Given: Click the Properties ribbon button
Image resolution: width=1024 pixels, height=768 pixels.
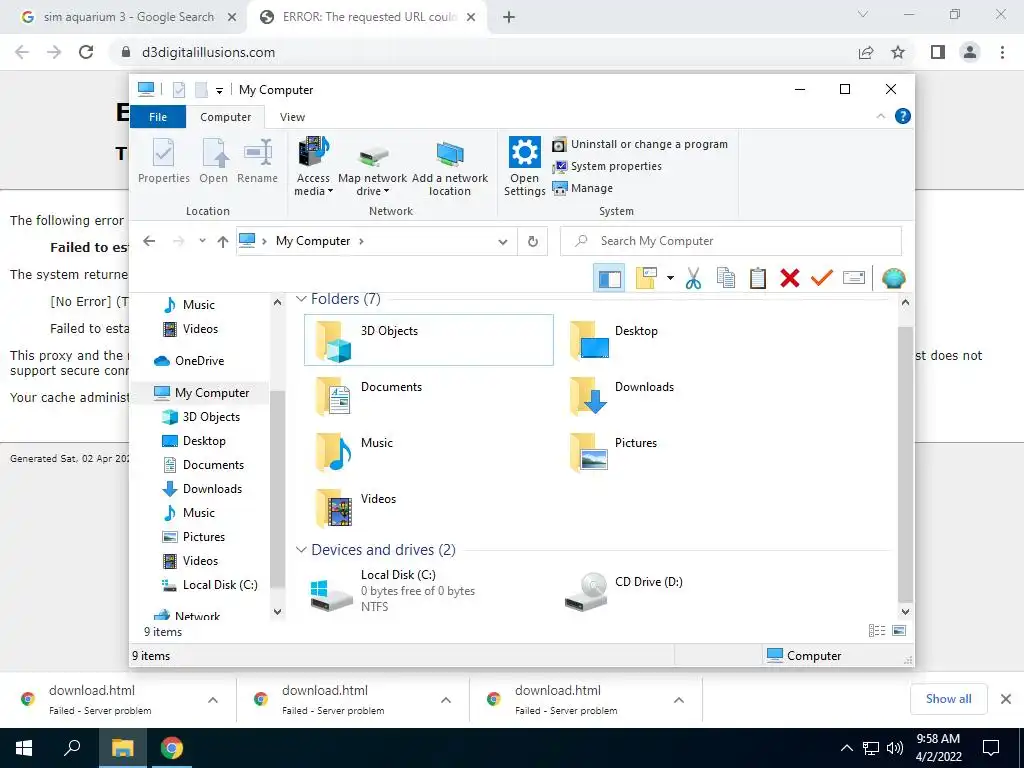Looking at the screenshot, I should 163,161.
